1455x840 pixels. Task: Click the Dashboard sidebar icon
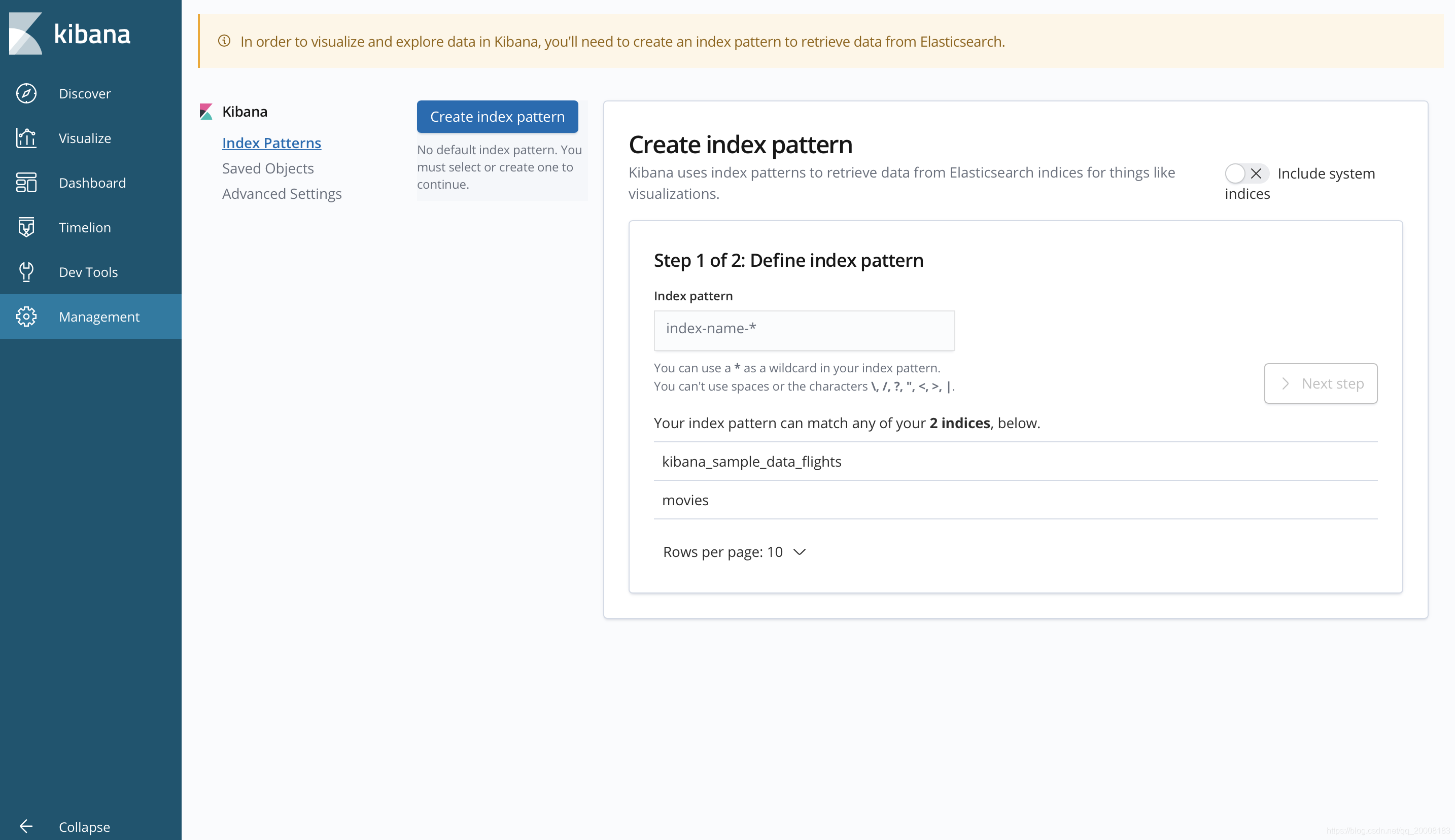pyautogui.click(x=27, y=182)
